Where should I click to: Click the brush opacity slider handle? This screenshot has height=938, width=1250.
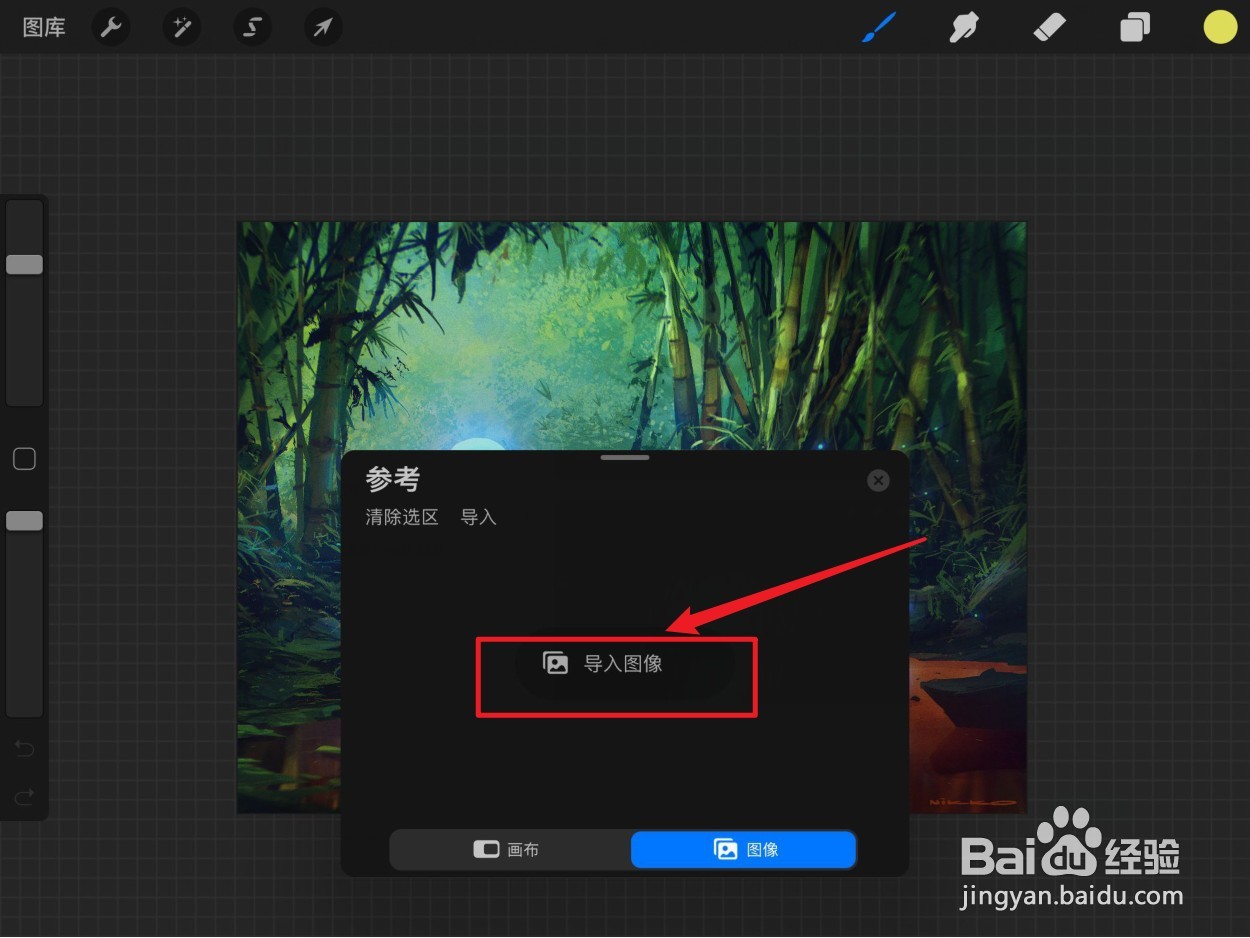(24, 521)
